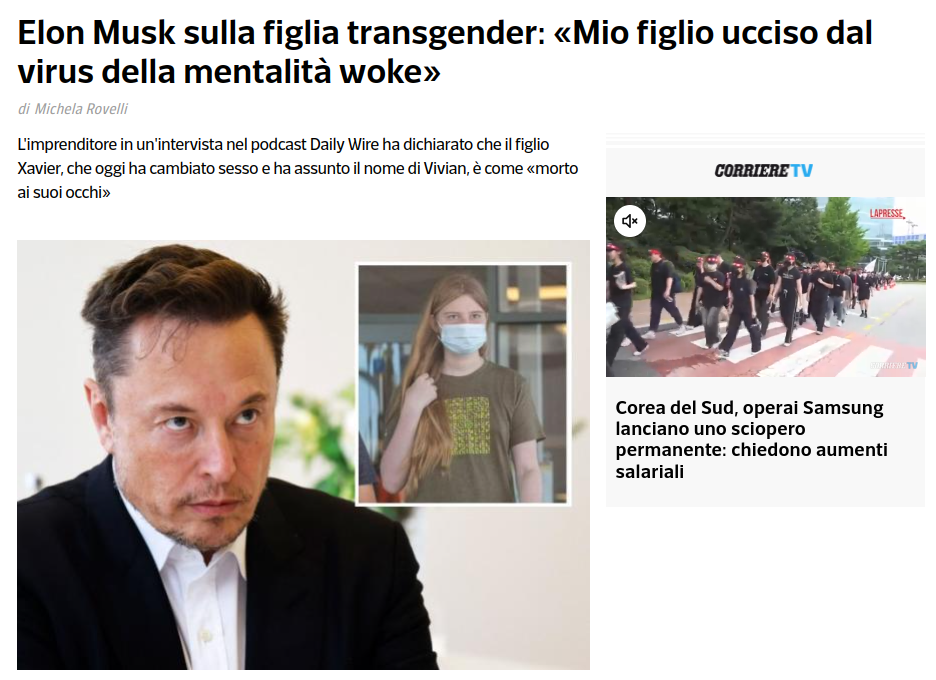The image size is (936, 680).
Task: Open the Samsung workers strike video headline
Action: [x=752, y=439]
